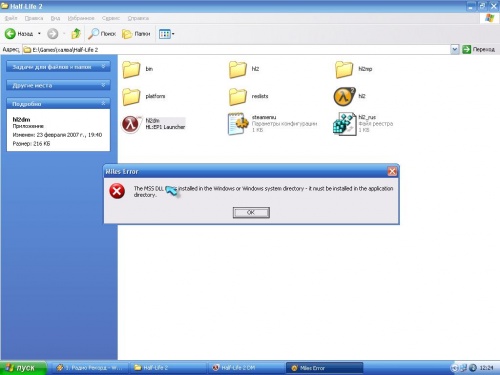Select the hl2dm HL:EP1 Launcher icon

(131, 124)
